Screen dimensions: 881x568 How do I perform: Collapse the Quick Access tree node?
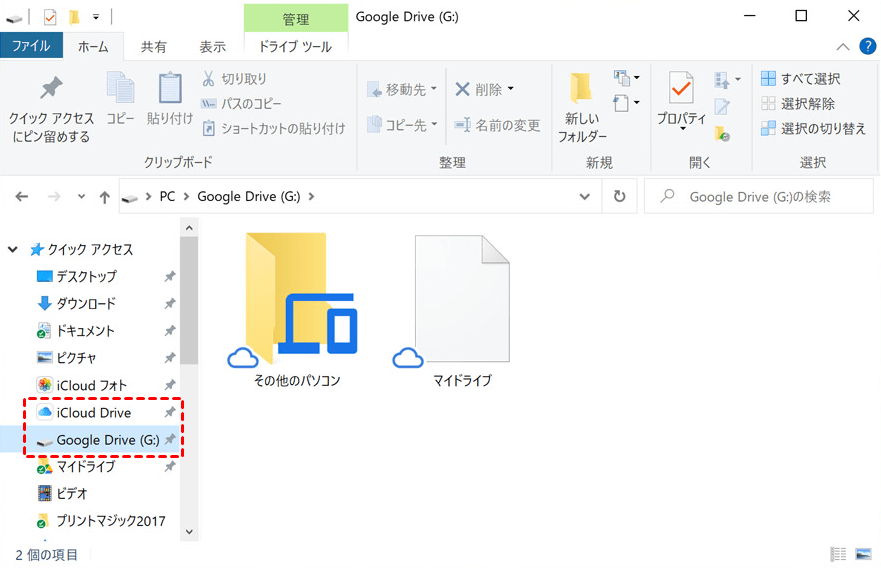coord(13,250)
